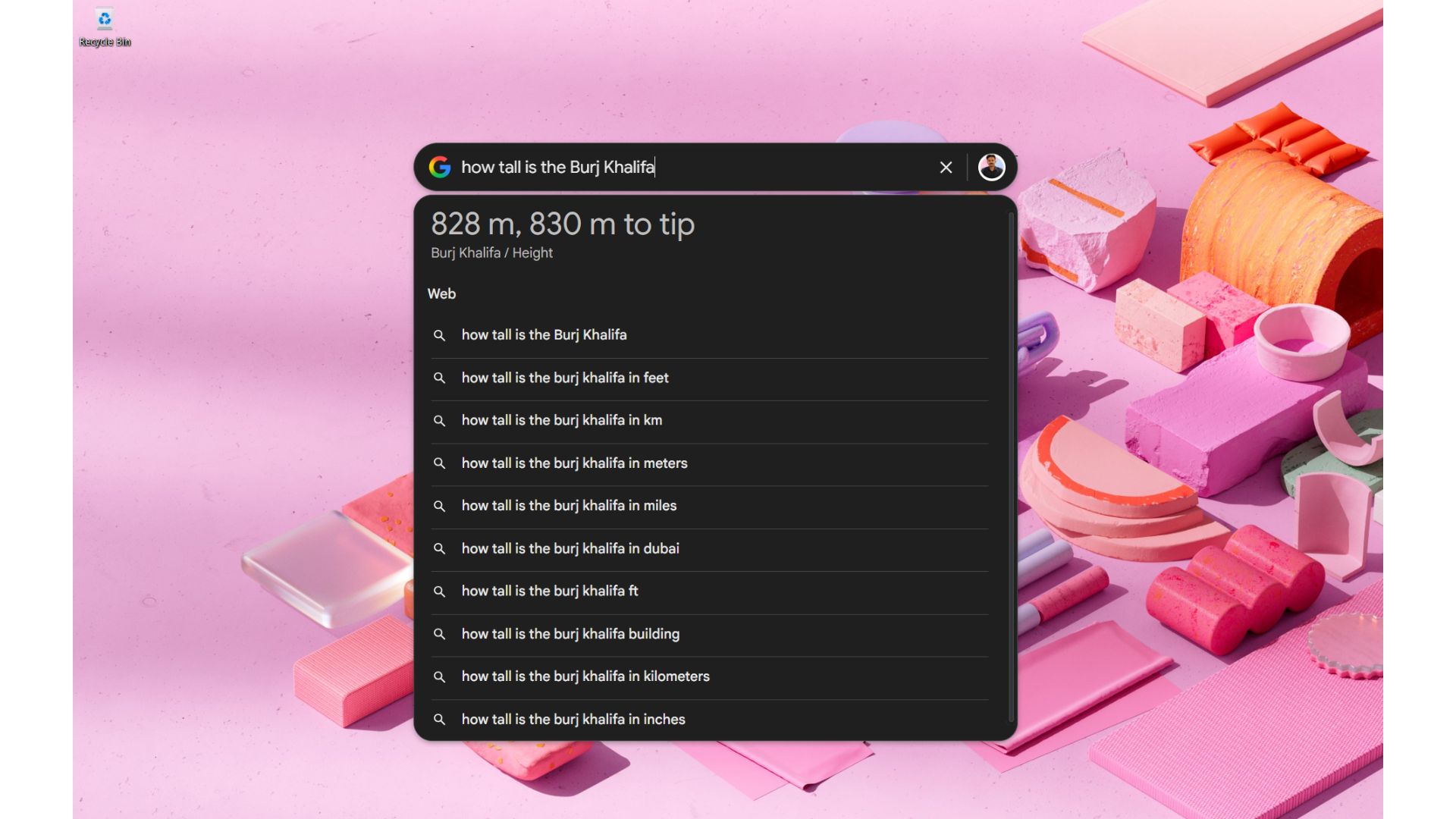Click the Google logo icon
The height and width of the screenshot is (819, 1456).
(440, 167)
